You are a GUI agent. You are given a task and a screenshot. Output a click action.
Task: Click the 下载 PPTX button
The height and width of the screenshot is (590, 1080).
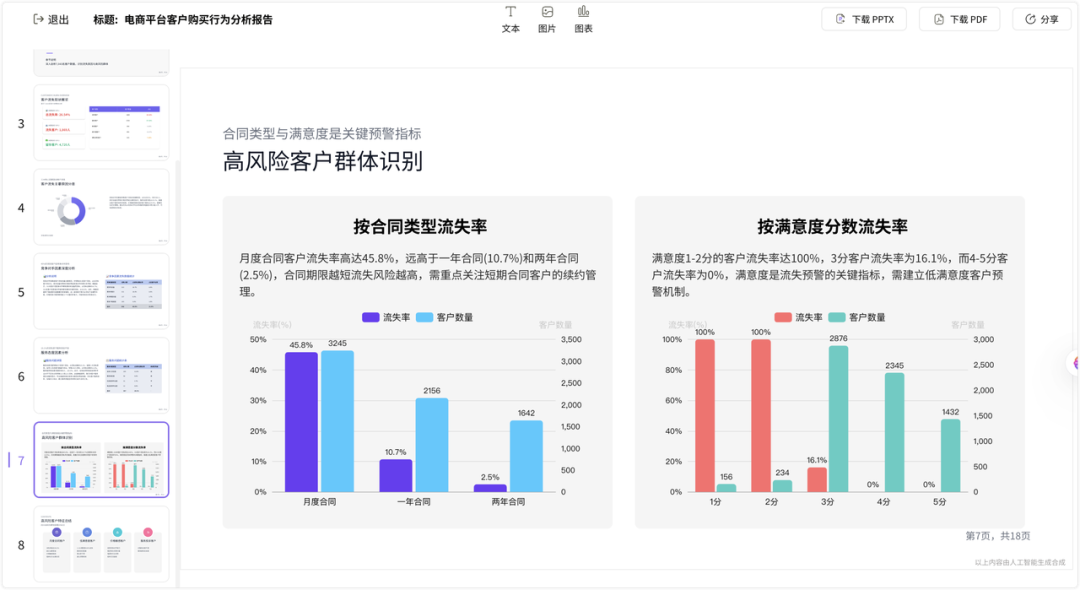[862, 18]
